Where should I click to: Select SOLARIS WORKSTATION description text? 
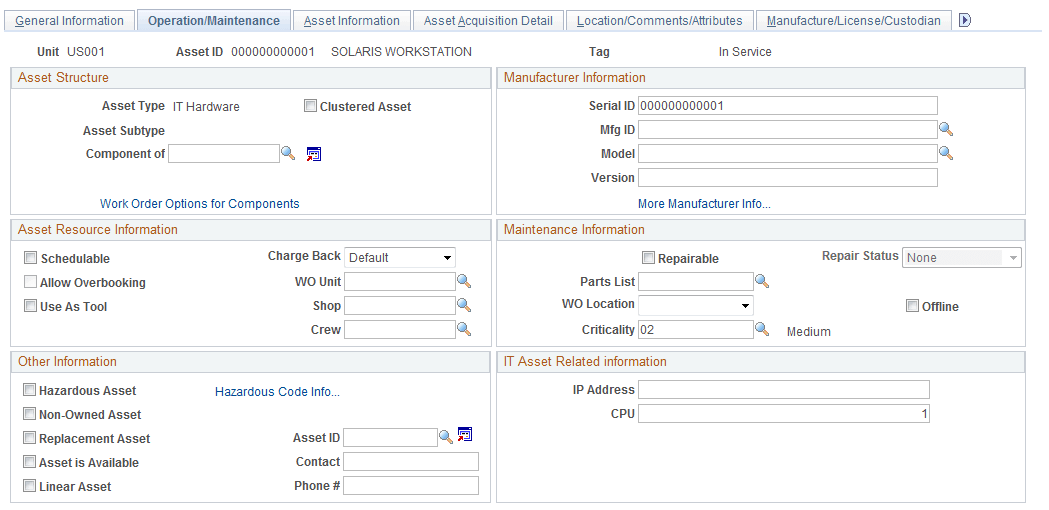pyautogui.click(x=401, y=52)
